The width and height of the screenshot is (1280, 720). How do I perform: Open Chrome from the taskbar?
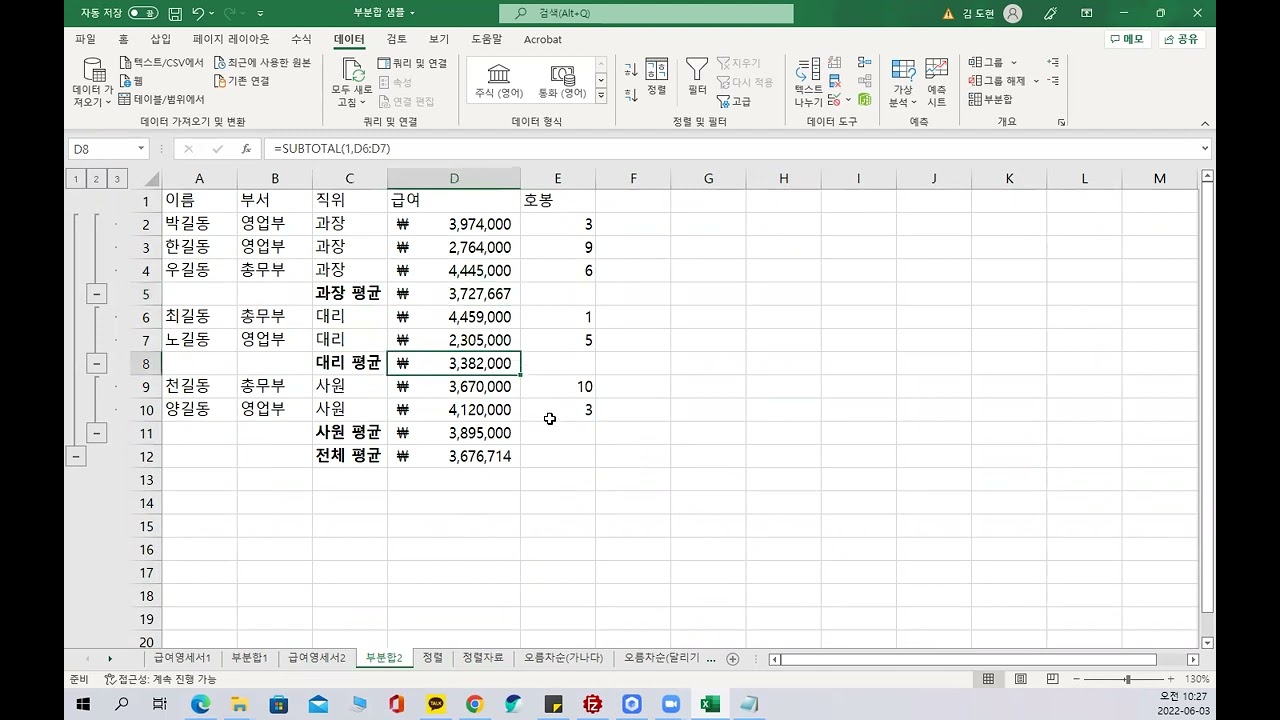coord(474,704)
